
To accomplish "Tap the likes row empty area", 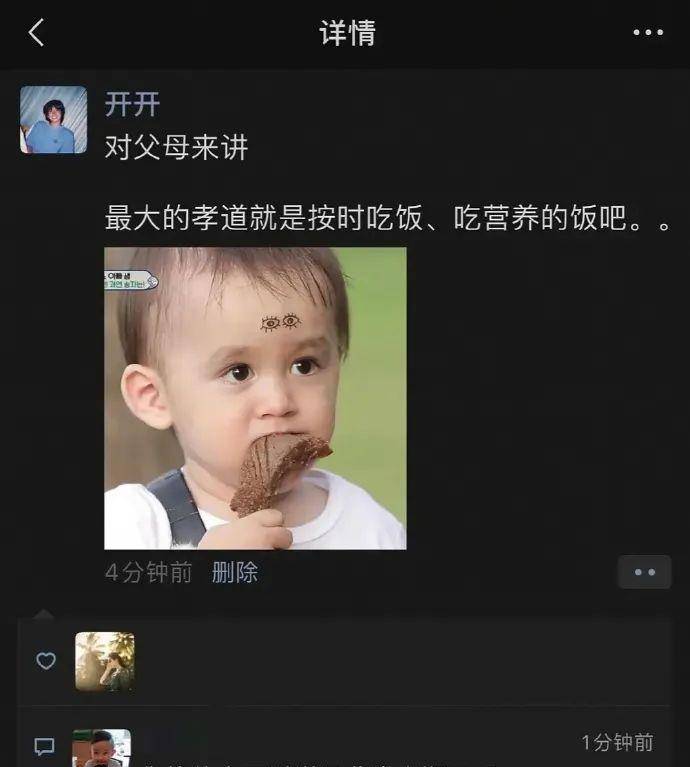I will click(401, 661).
